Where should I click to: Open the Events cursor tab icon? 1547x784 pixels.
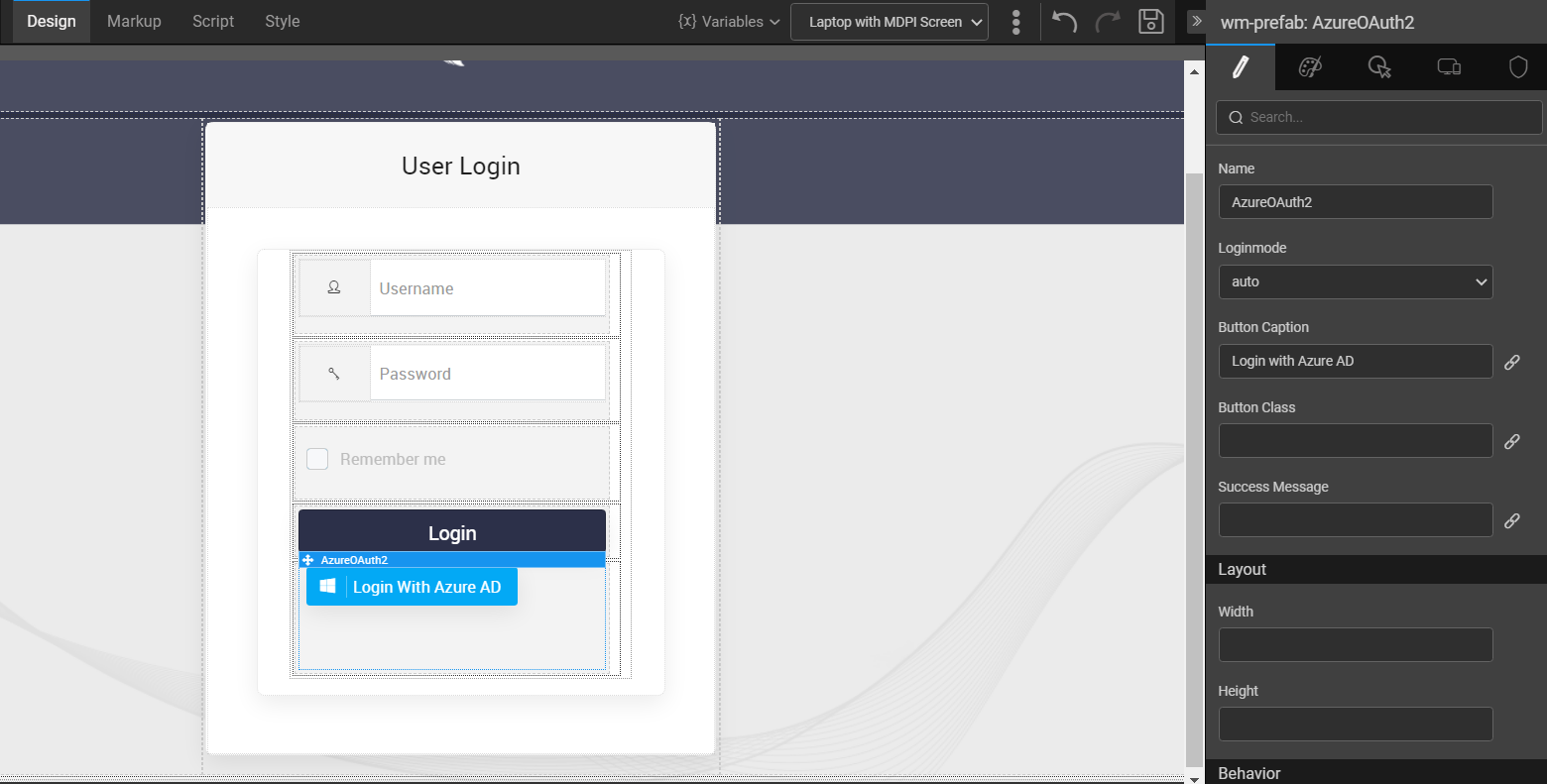(1379, 66)
